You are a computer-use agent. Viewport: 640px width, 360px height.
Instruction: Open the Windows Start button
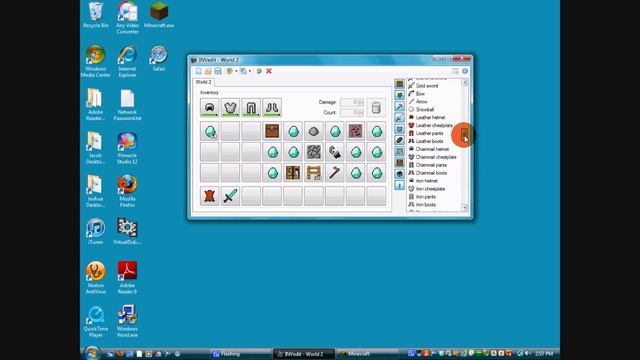92,353
